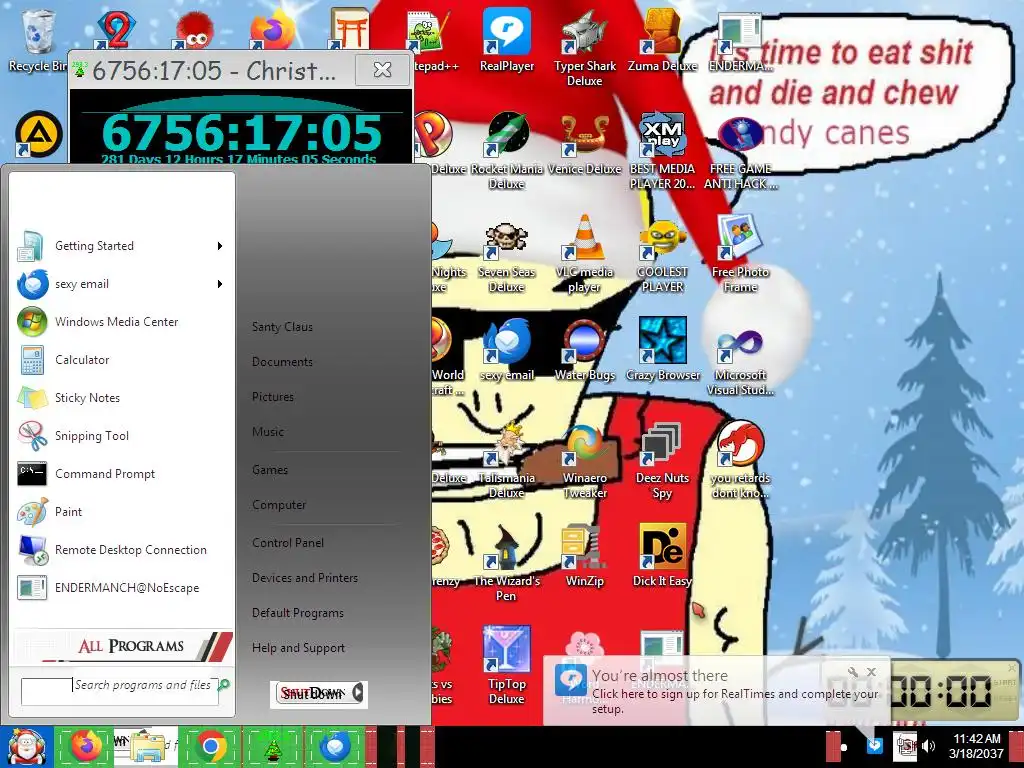The image size is (1024, 768).
Task: Open COOLEST PLAYER desktop shortcut
Action: pyautogui.click(x=662, y=255)
